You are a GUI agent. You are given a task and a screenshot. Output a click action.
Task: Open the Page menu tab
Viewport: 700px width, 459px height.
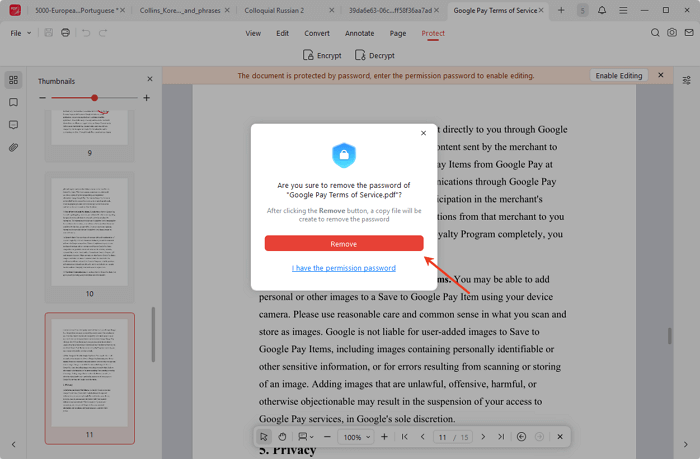coord(398,33)
